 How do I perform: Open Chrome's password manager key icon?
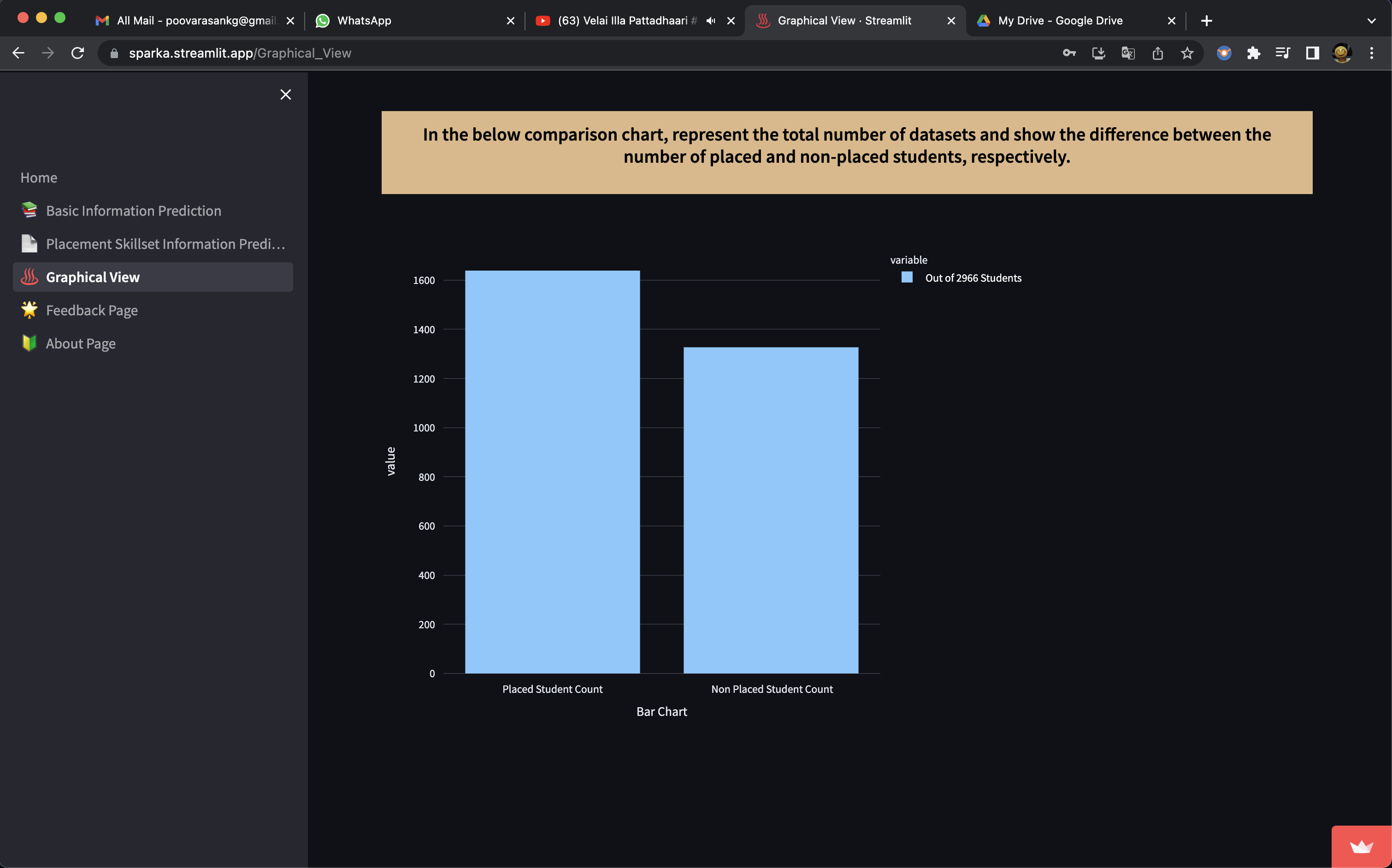pos(1069,53)
